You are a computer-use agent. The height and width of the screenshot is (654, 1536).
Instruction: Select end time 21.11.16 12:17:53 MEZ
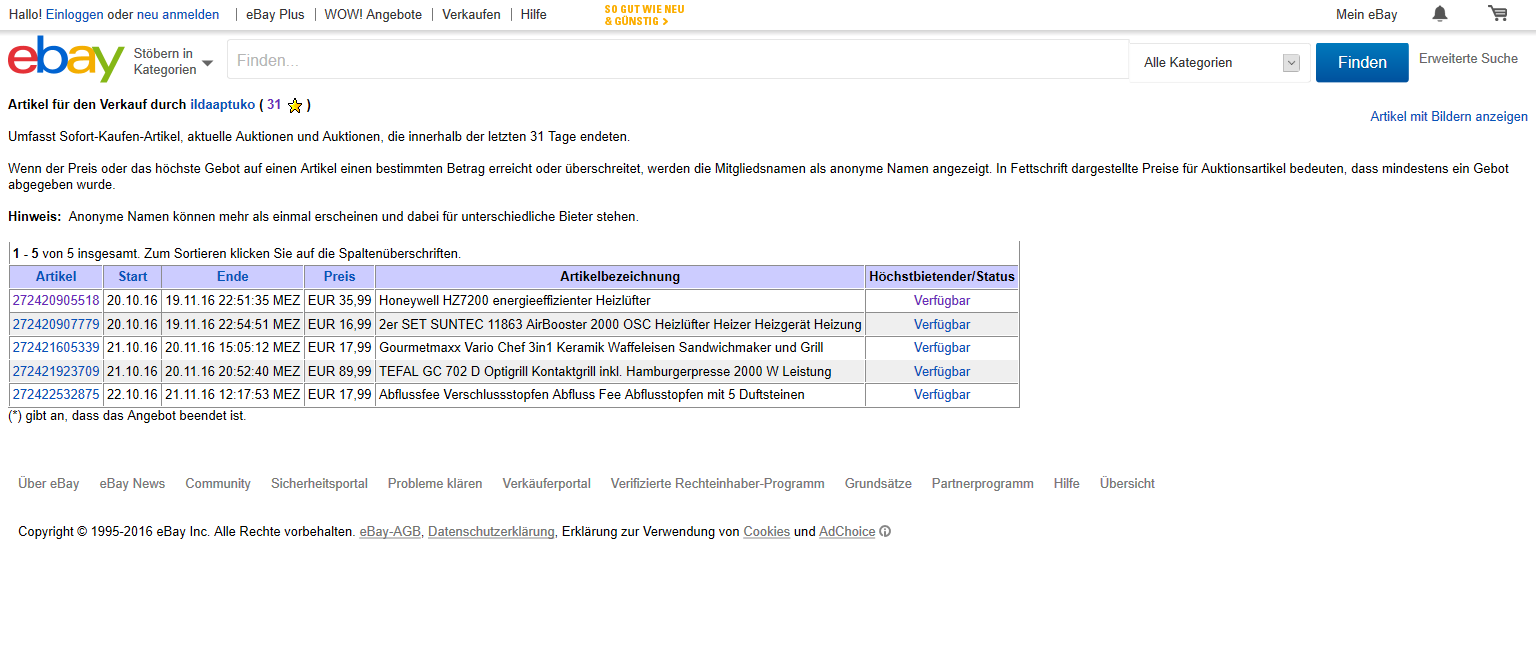point(233,395)
